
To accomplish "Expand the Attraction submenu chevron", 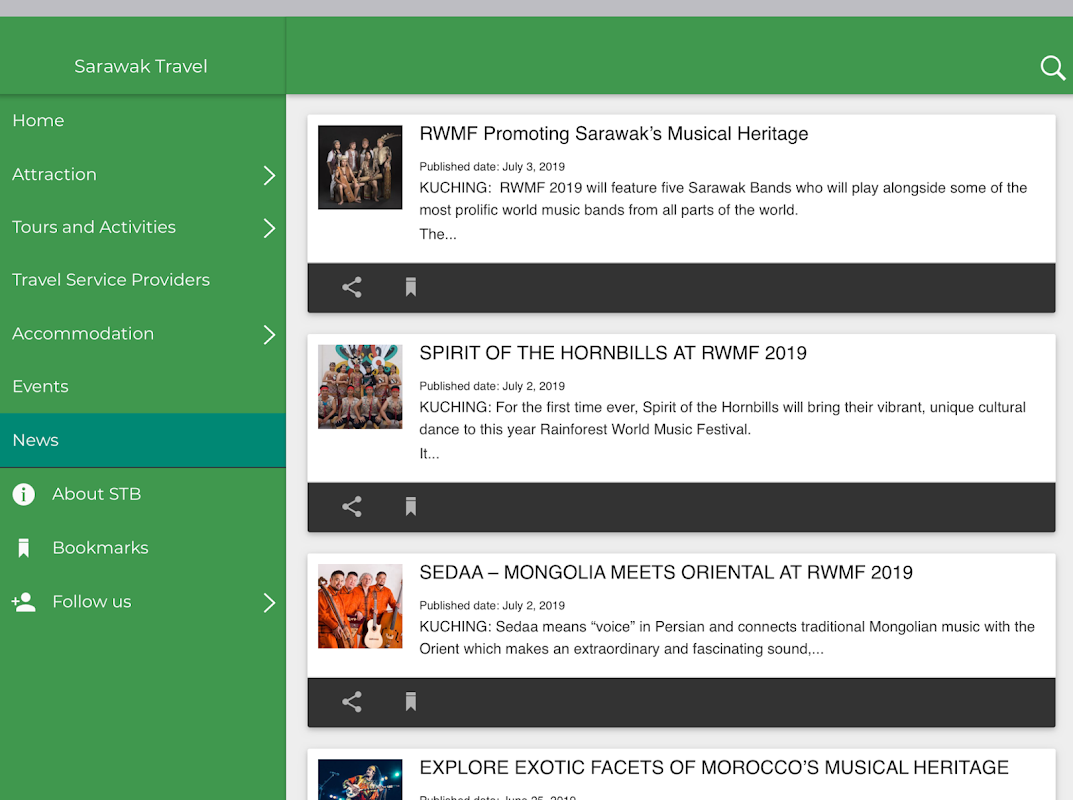I will (269, 175).
